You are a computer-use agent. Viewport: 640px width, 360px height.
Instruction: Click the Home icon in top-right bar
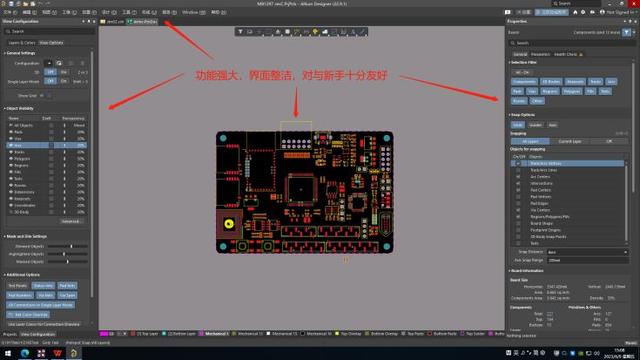(x=575, y=12)
